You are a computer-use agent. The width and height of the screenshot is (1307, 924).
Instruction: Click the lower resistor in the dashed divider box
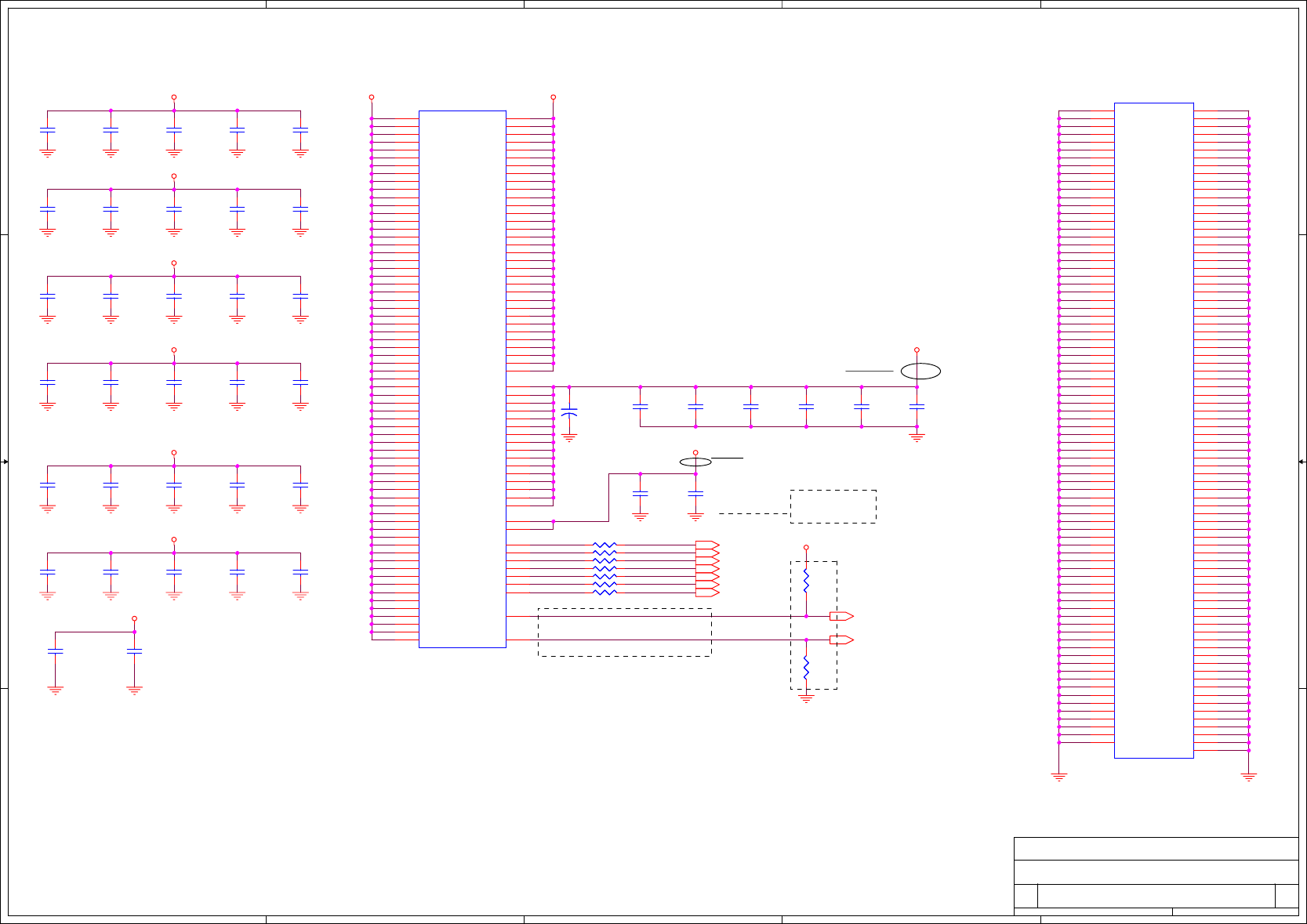point(806,668)
